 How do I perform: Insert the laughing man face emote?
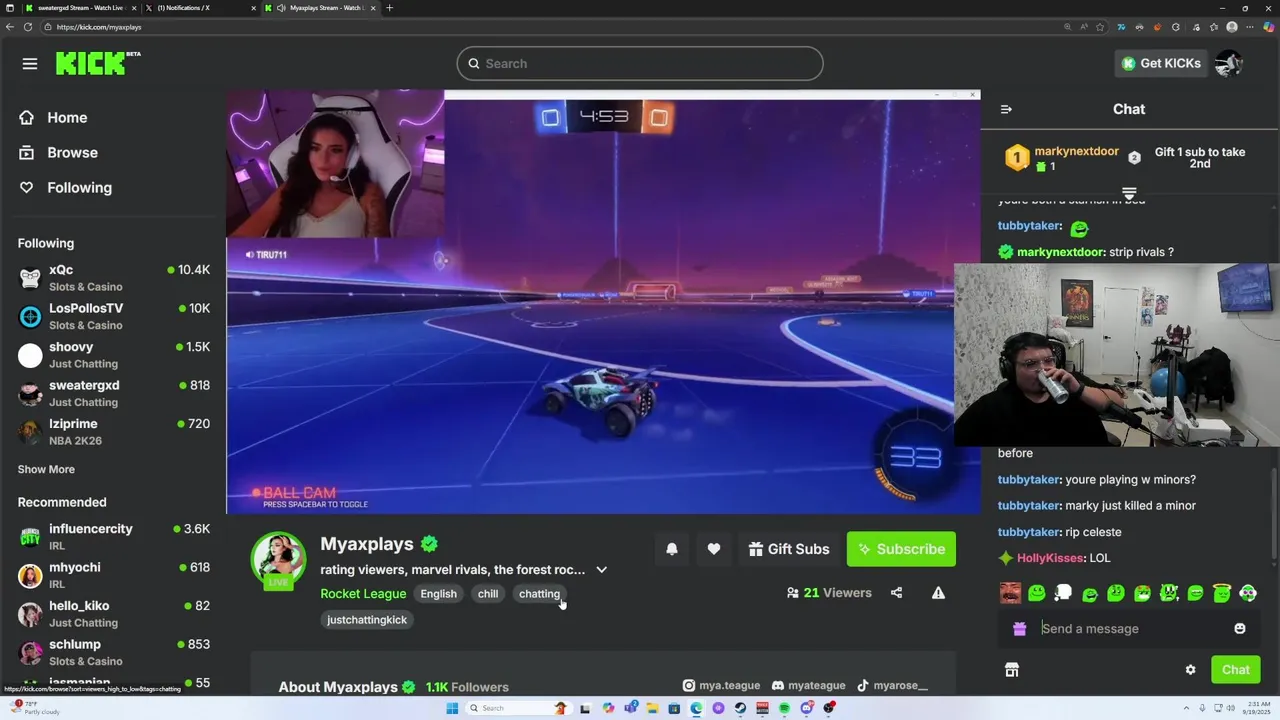[x=1011, y=593]
